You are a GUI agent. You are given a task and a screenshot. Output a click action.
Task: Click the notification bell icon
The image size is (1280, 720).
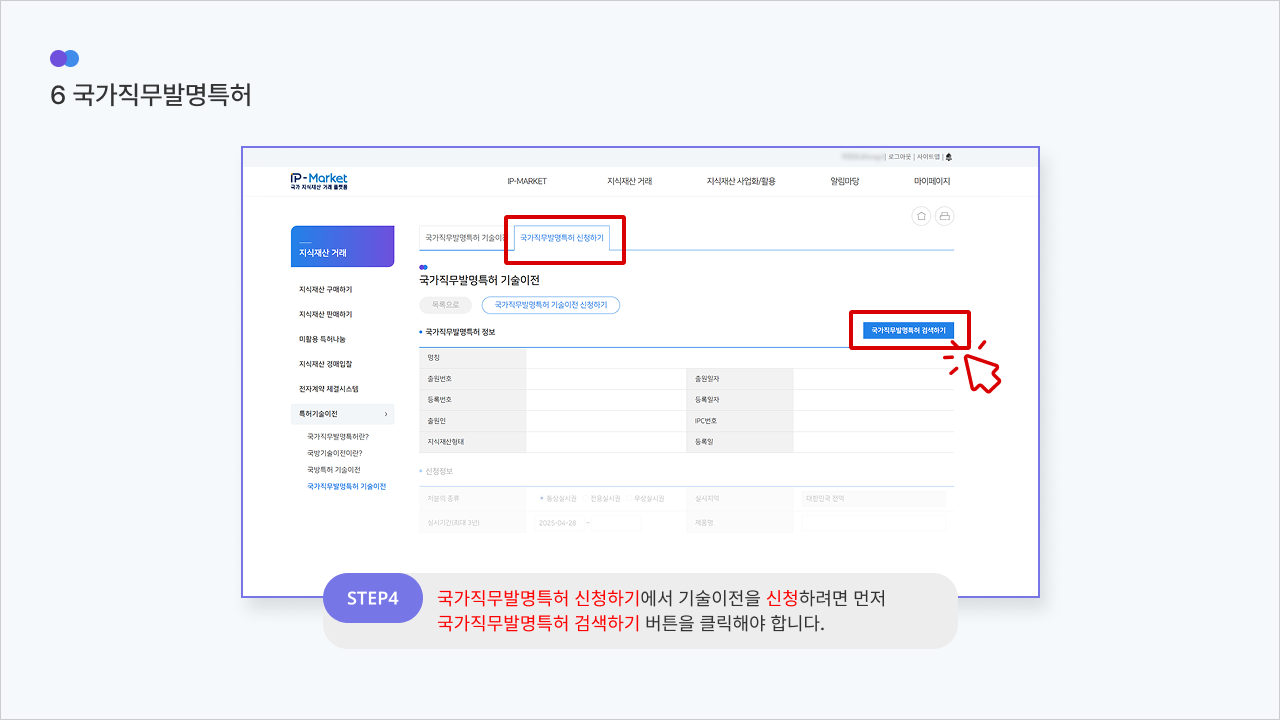pos(949,157)
